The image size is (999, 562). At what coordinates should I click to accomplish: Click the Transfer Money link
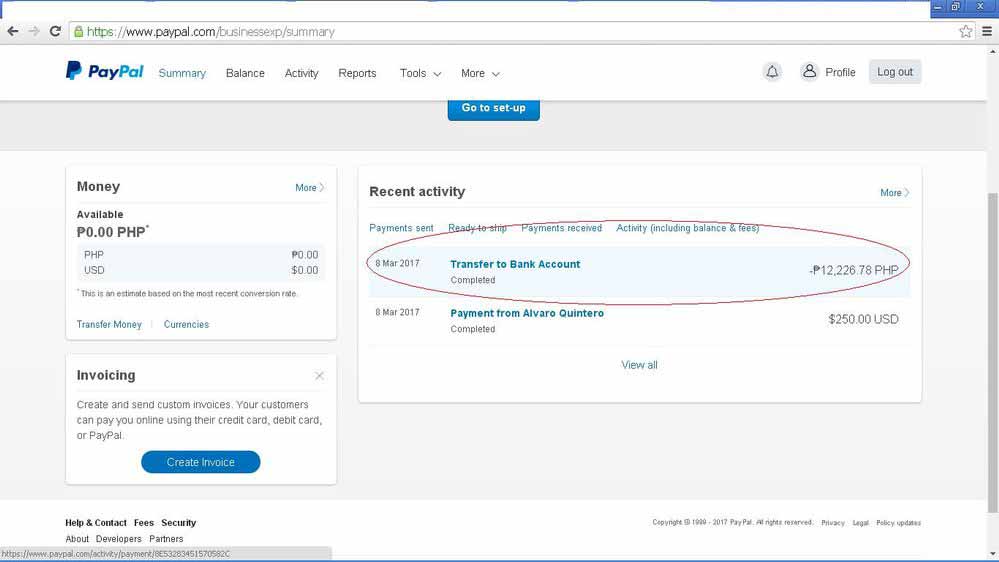pos(109,324)
